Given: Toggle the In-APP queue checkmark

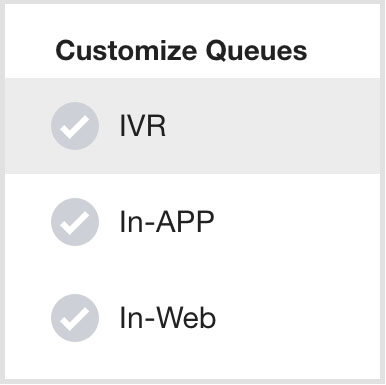Looking at the screenshot, I should point(75,222).
